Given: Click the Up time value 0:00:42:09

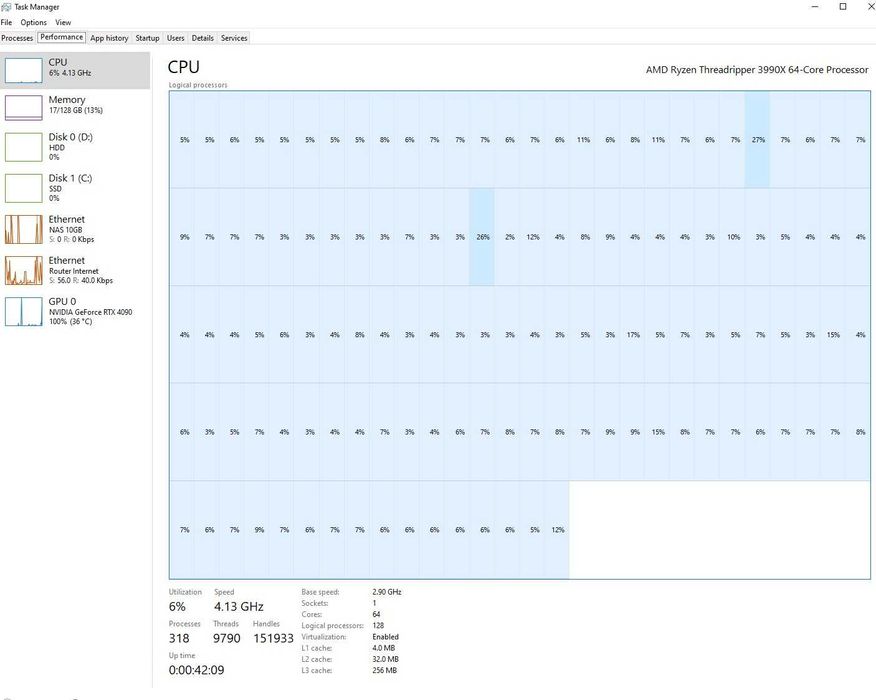Looking at the screenshot, I should [x=197, y=670].
